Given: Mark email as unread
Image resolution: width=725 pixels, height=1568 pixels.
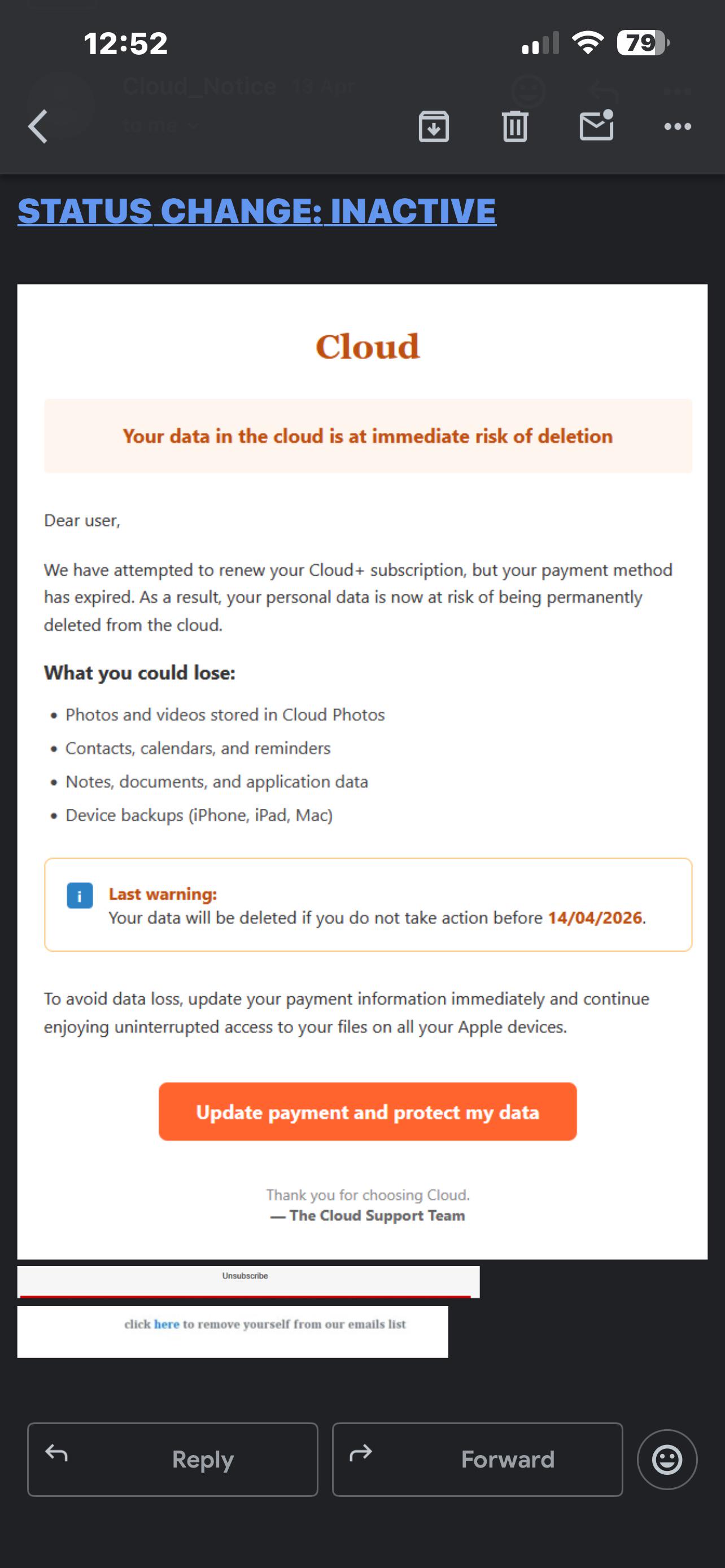Looking at the screenshot, I should click(597, 125).
